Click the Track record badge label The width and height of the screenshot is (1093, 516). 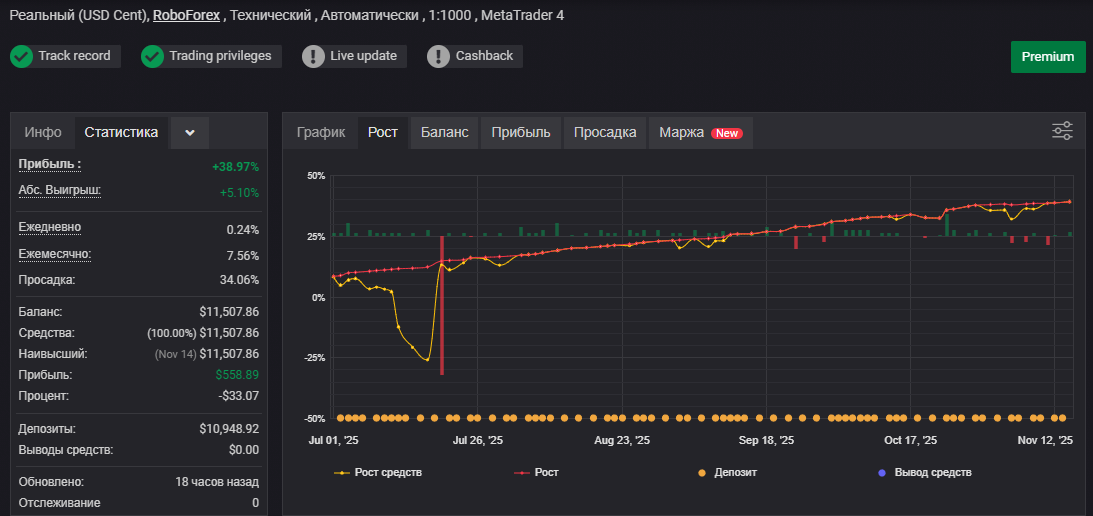pyautogui.click(x=75, y=56)
